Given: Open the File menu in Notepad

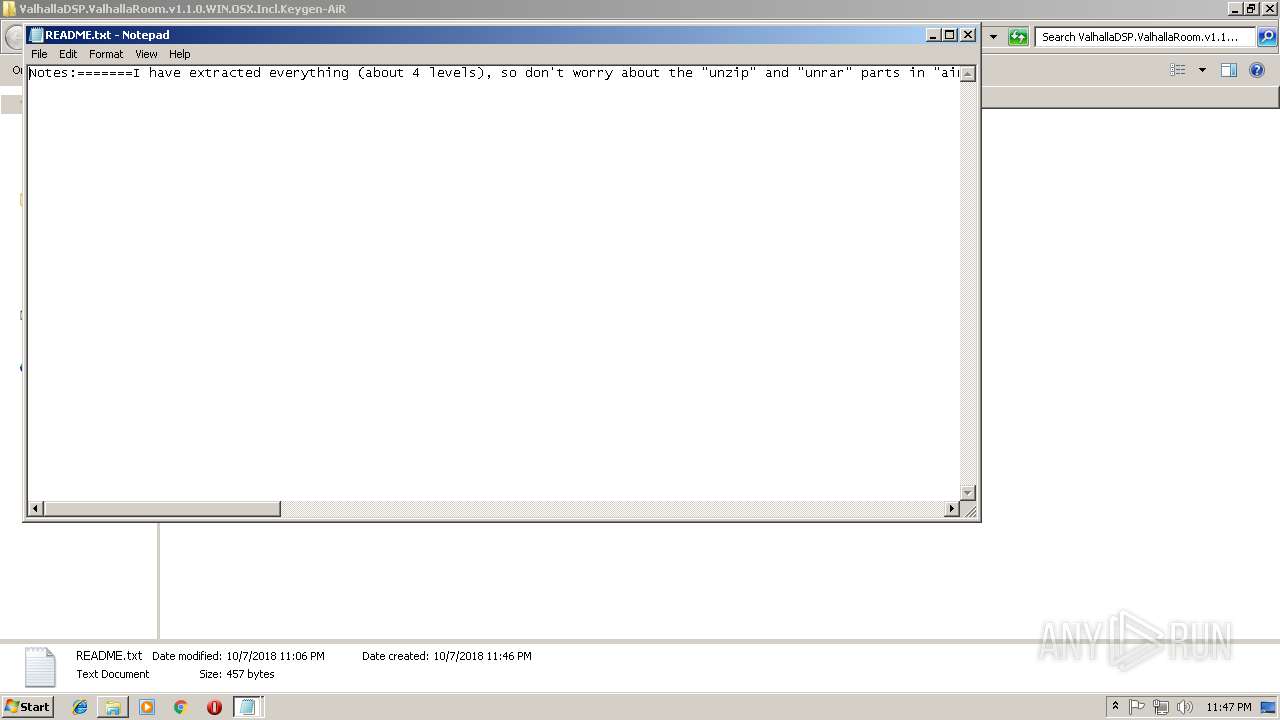Looking at the screenshot, I should click(39, 54).
